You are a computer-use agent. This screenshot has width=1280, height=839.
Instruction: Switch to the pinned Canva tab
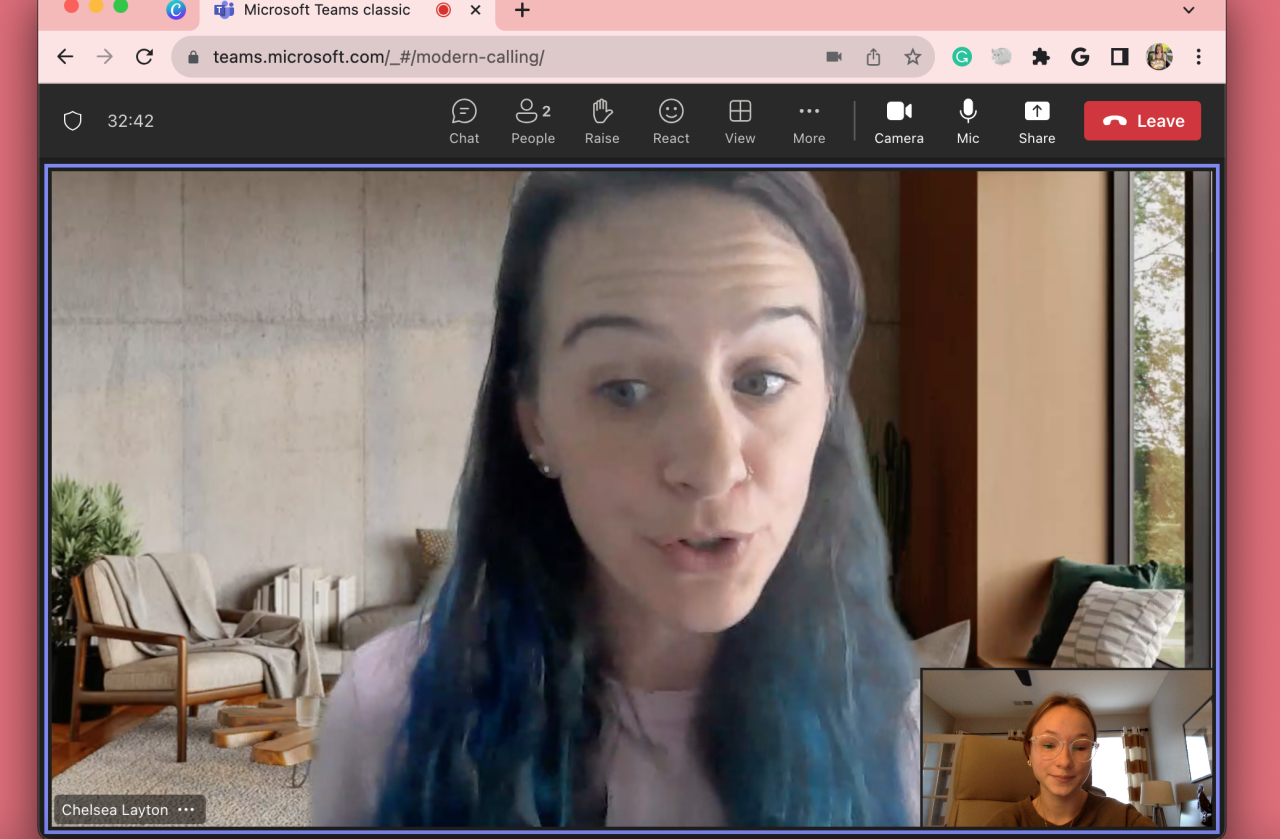point(176,10)
